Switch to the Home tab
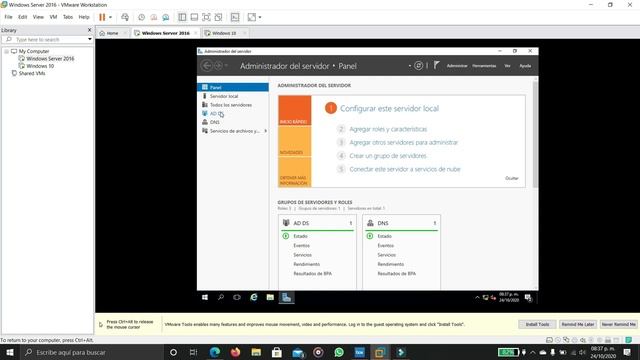 (112, 33)
